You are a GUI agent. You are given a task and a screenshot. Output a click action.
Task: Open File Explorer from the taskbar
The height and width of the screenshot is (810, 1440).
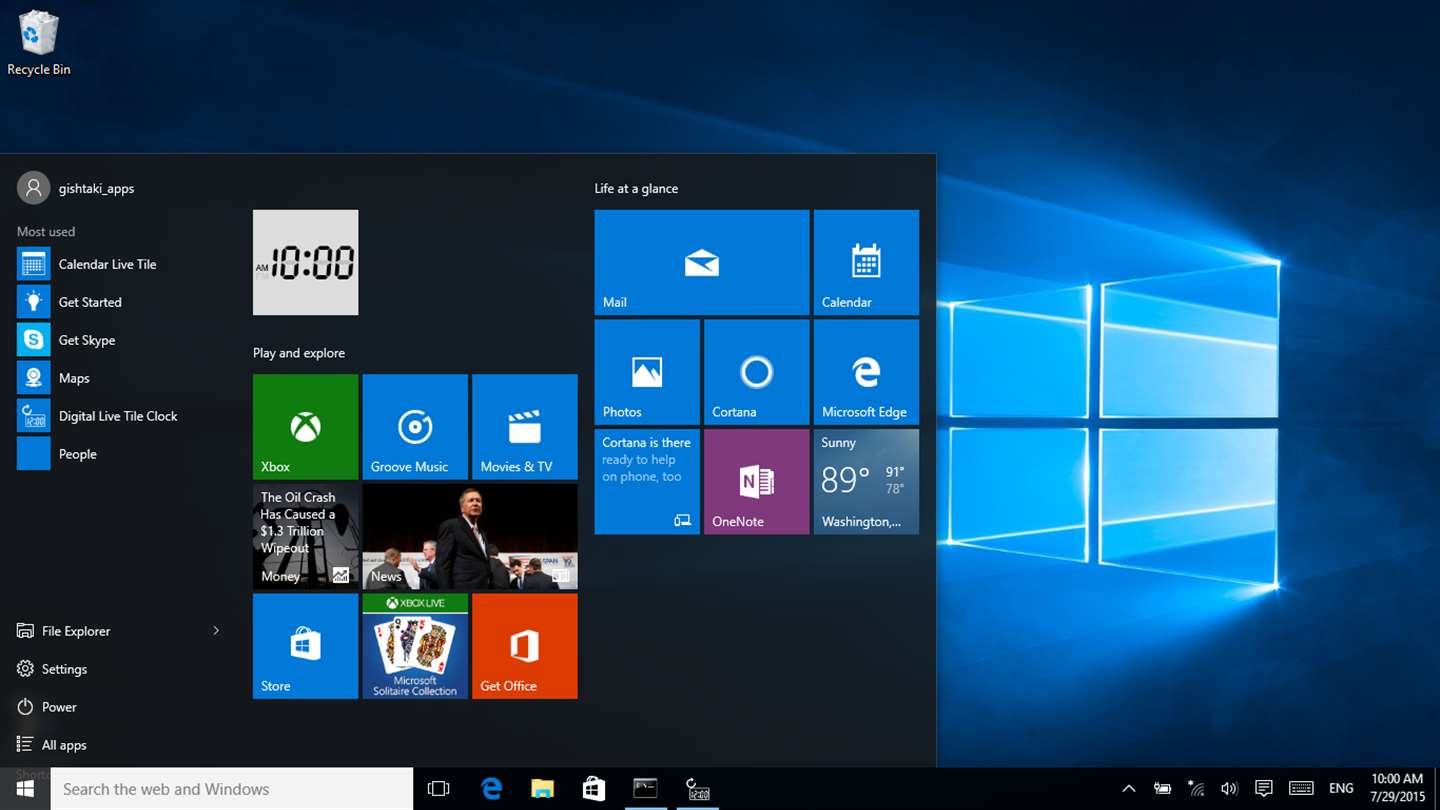[x=542, y=789]
